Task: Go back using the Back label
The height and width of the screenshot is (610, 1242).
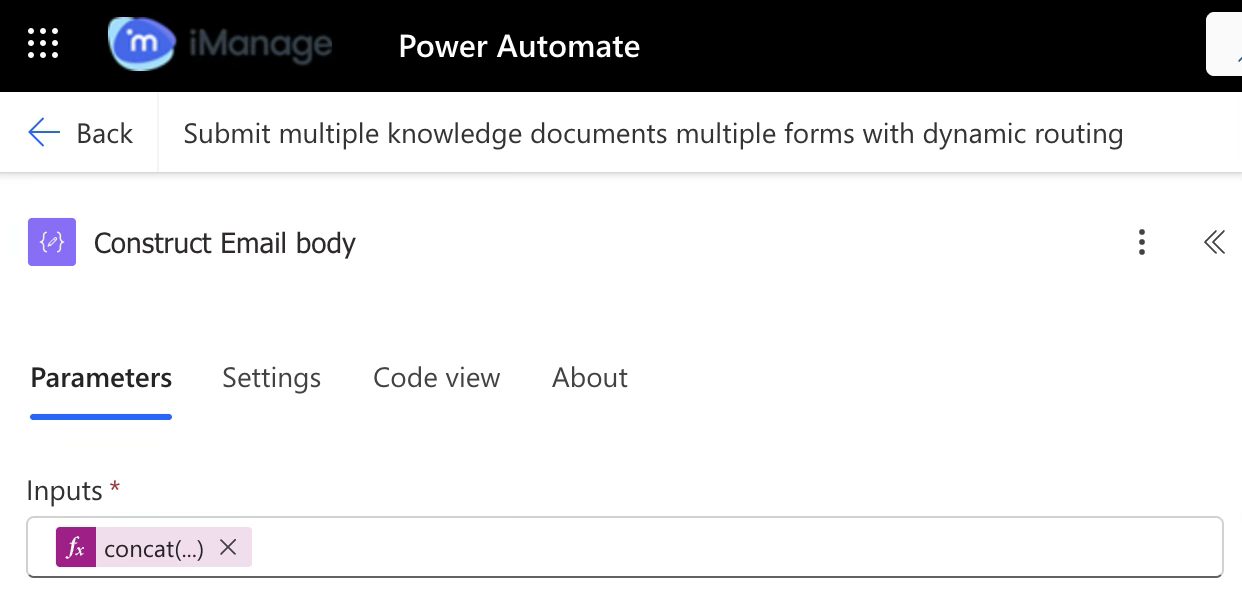Action: pyautogui.click(x=104, y=133)
